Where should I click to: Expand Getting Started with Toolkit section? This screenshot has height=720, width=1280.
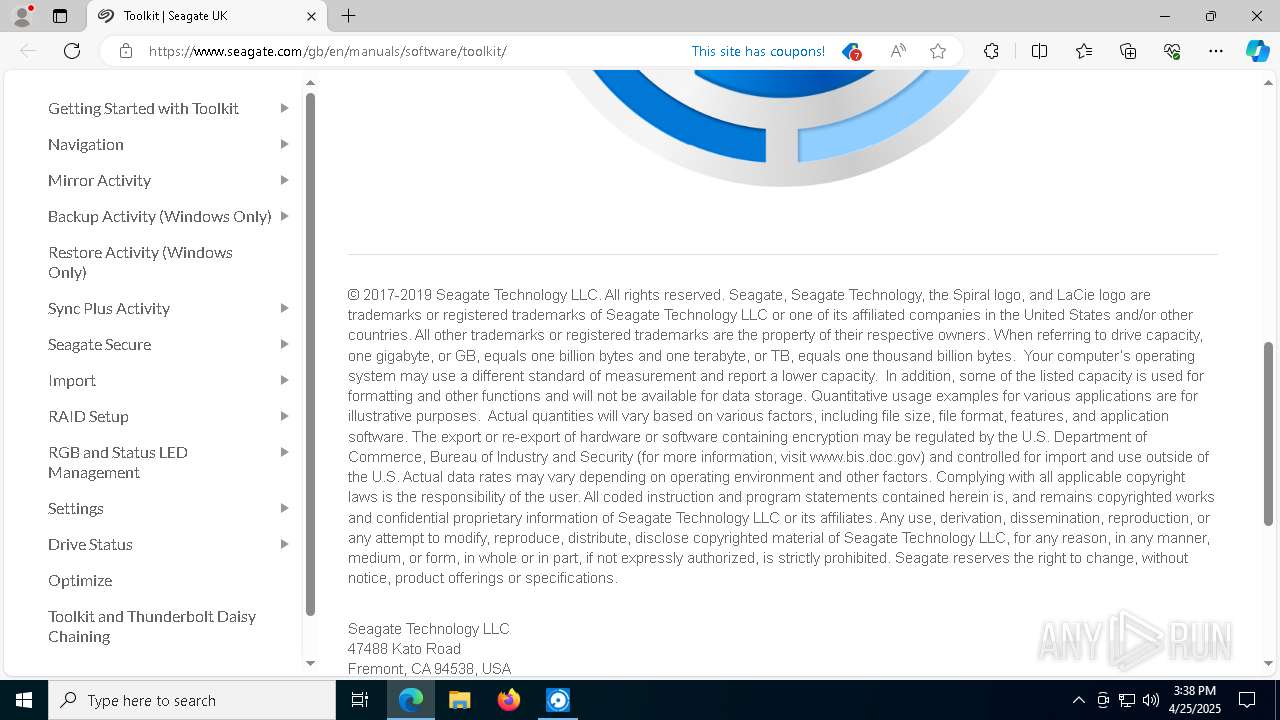pos(285,108)
